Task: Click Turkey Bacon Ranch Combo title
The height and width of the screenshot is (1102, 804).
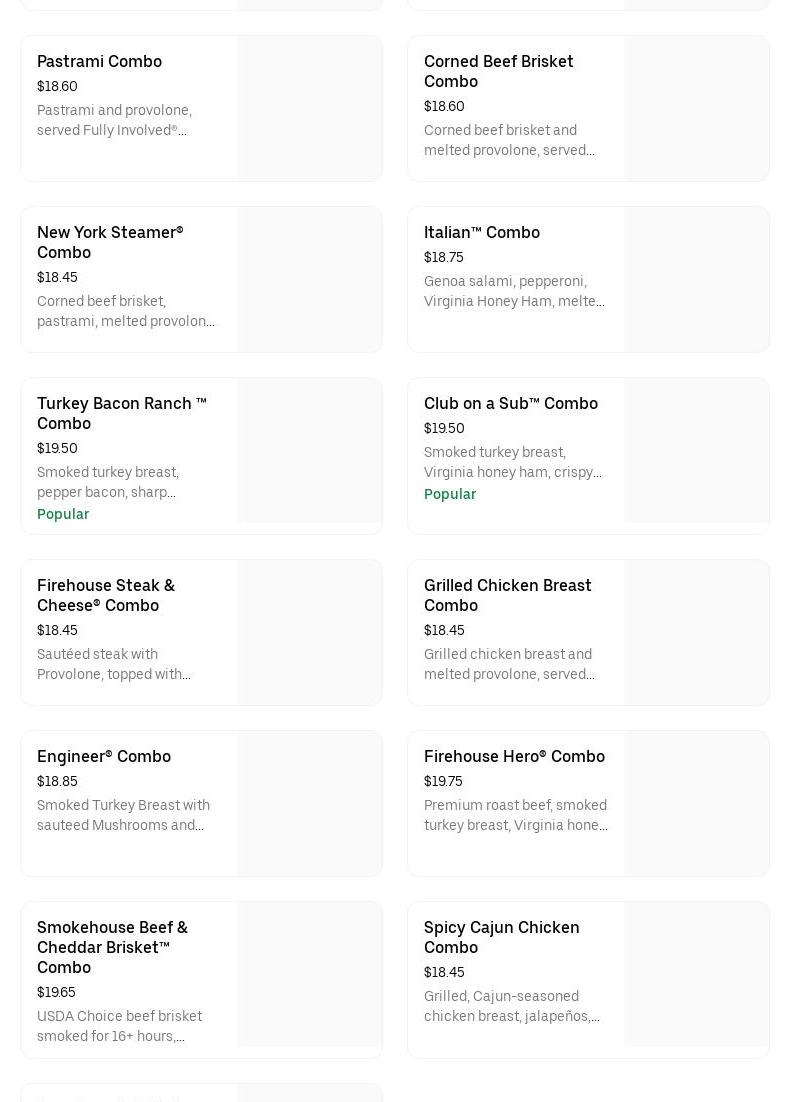Action: [x=121, y=413]
